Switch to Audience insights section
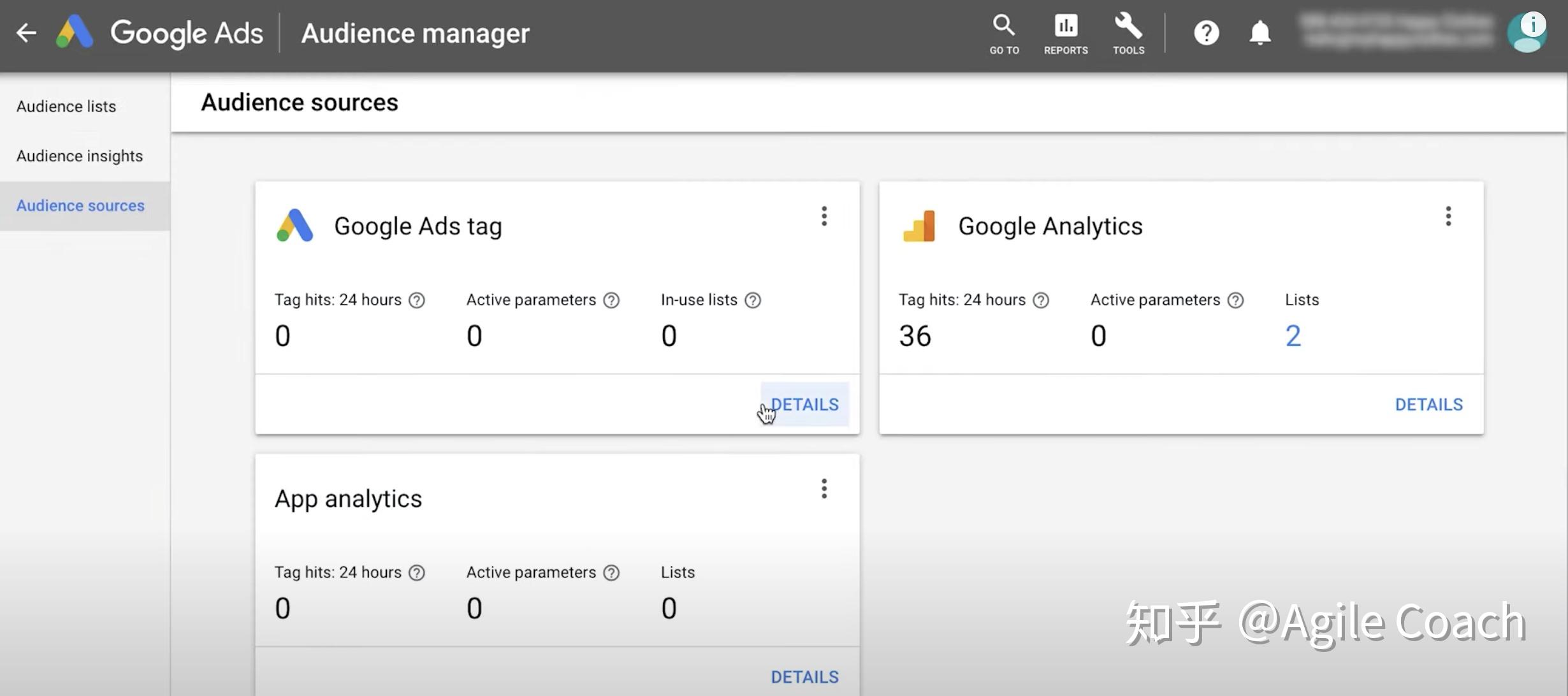The width and height of the screenshot is (1568, 696). coord(80,156)
